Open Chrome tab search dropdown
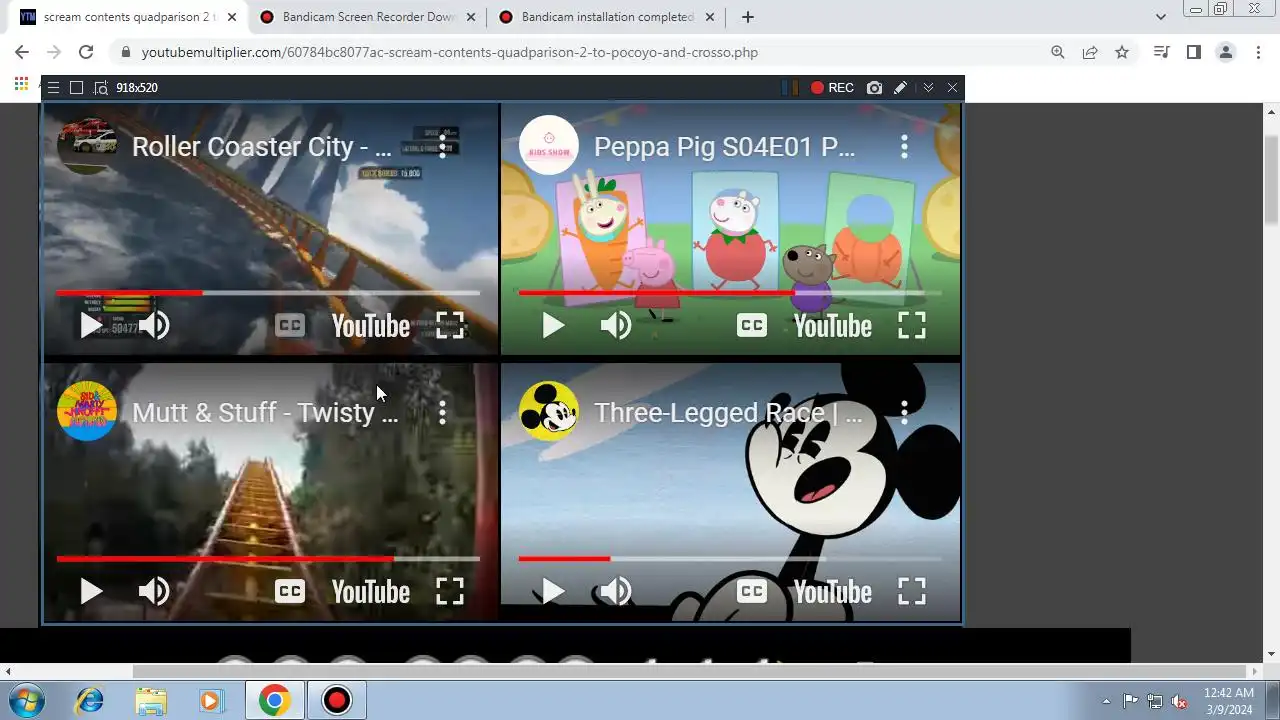The width and height of the screenshot is (1280, 720). (x=1160, y=17)
